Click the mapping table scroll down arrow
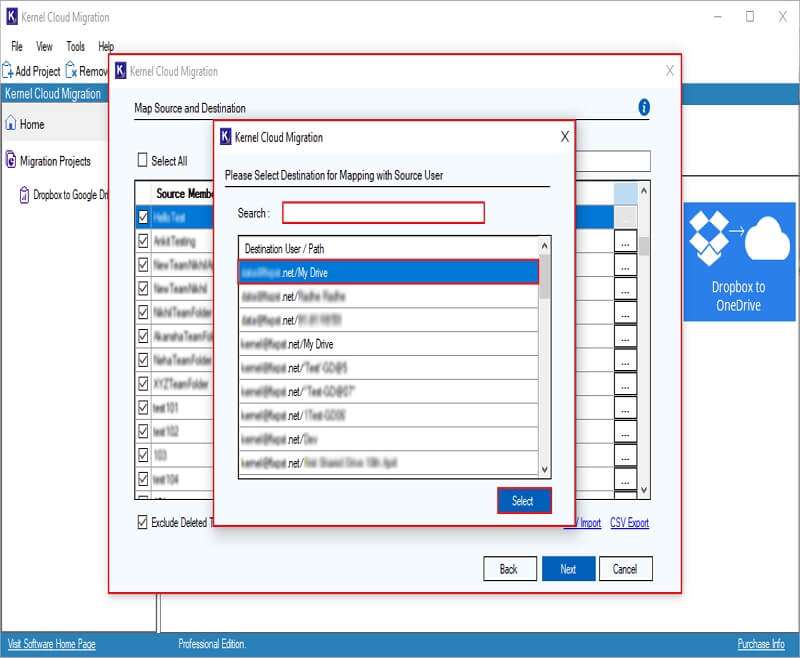This screenshot has height=658, width=800. pyautogui.click(x=644, y=490)
